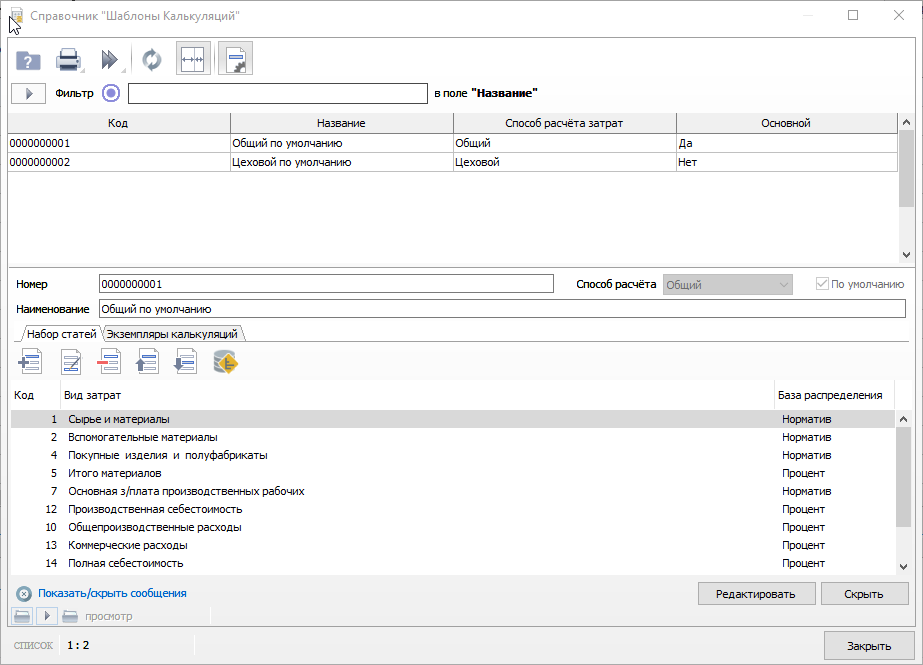The height and width of the screenshot is (665, 923).
Task: Click the database structure icon
Action: pyautogui.click(x=225, y=362)
